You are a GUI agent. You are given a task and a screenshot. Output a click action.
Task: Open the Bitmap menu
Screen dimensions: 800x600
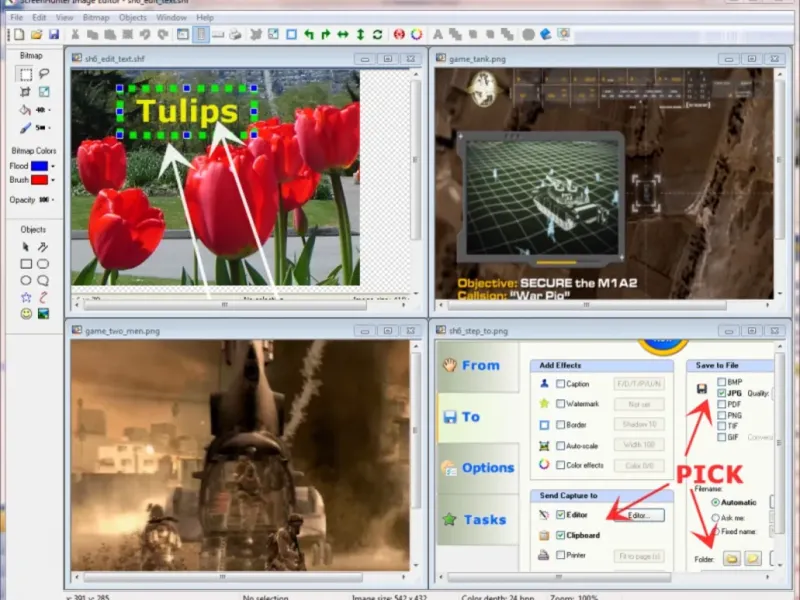[96, 17]
